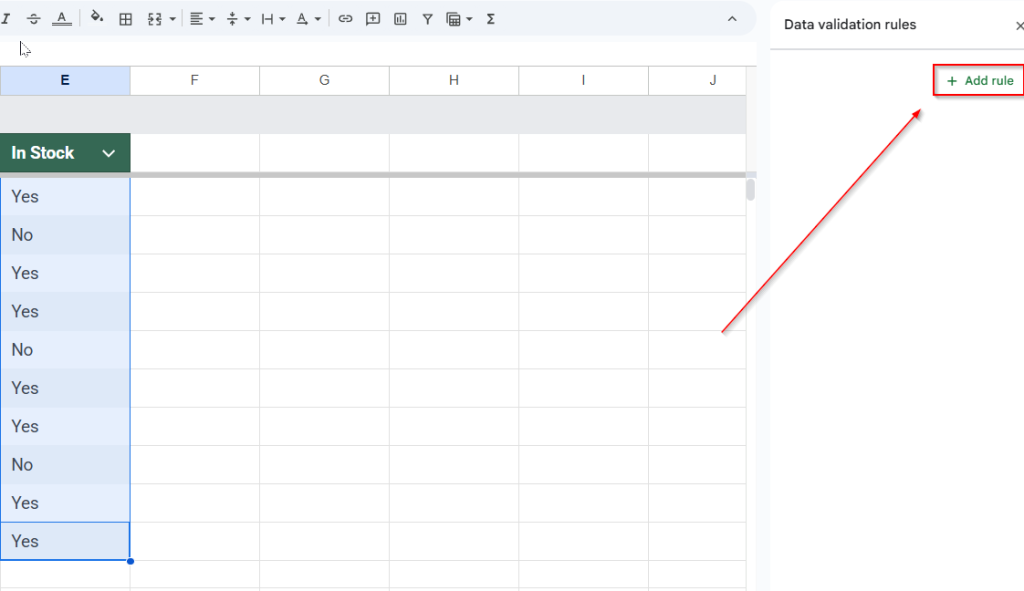Open the borders tool
This screenshot has height=591, width=1024.
(124, 18)
